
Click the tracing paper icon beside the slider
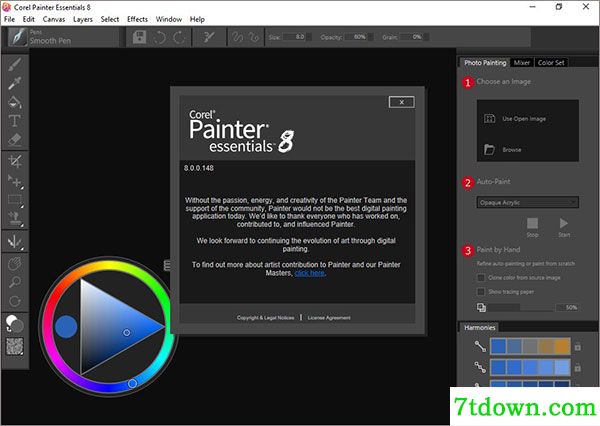click(x=481, y=307)
